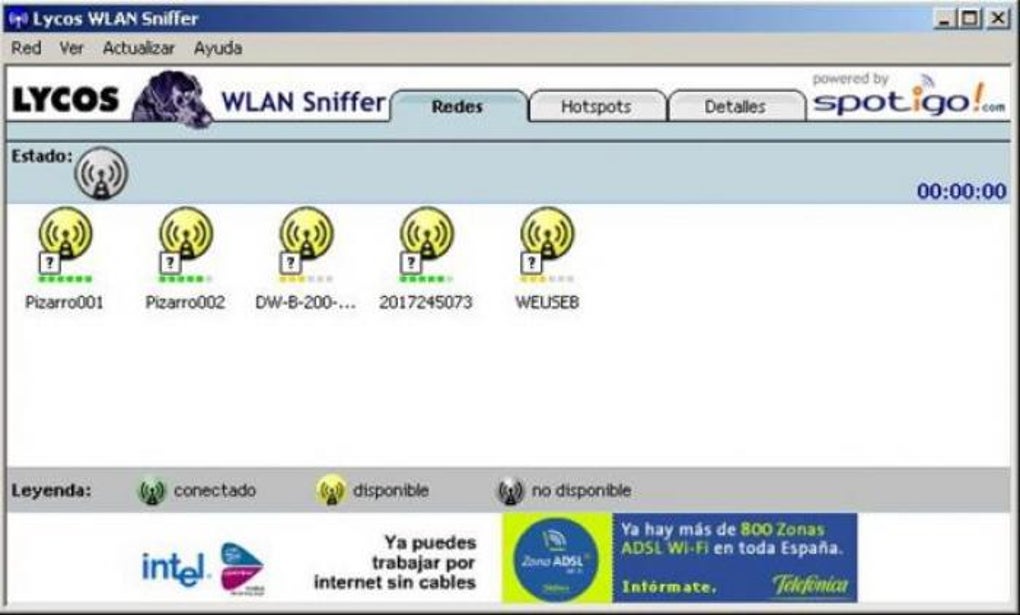This screenshot has width=1020, height=615.
Task: Click the signal strength bar under WEUSEB
Action: click(x=547, y=279)
